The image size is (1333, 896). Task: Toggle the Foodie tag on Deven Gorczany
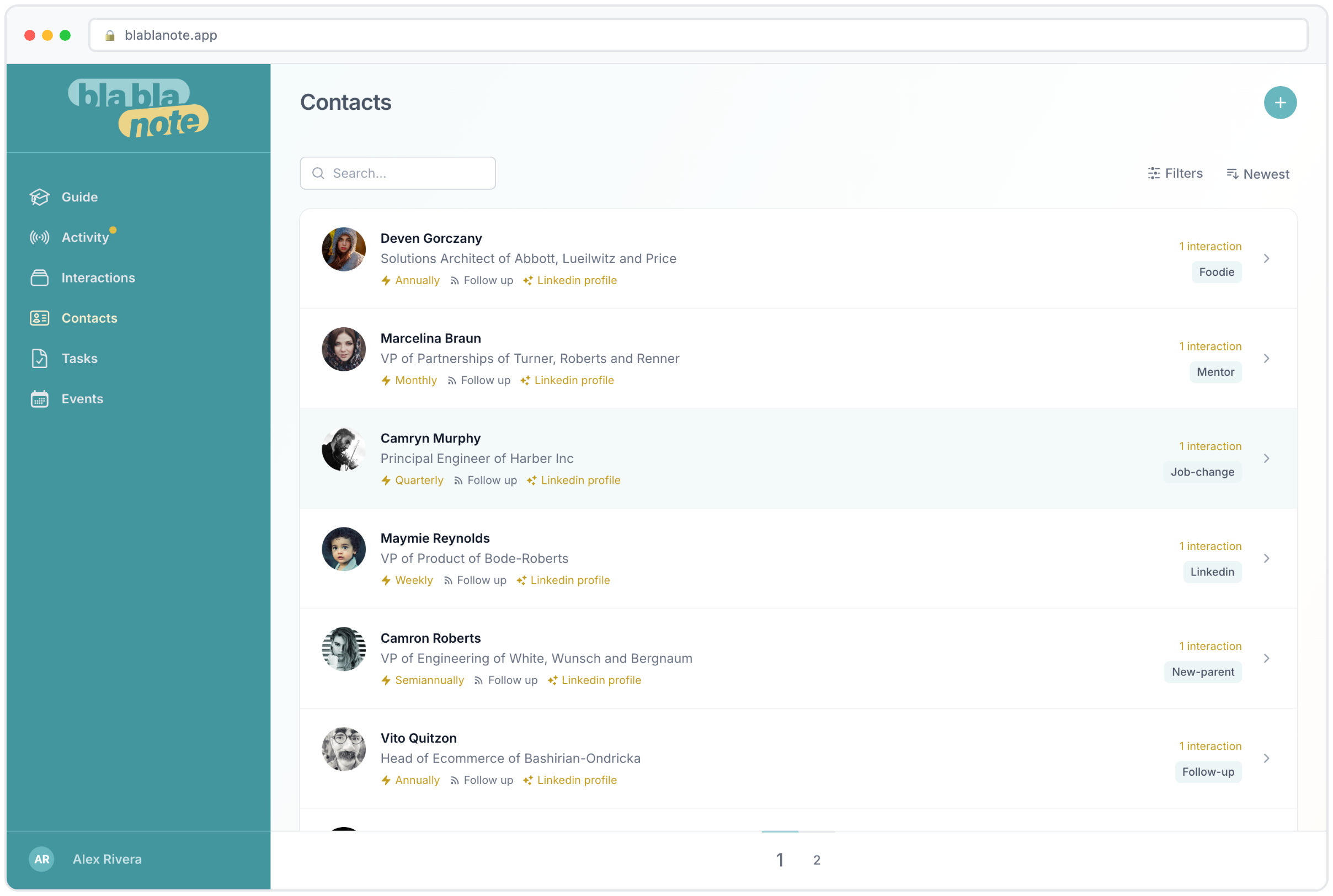[x=1216, y=272]
